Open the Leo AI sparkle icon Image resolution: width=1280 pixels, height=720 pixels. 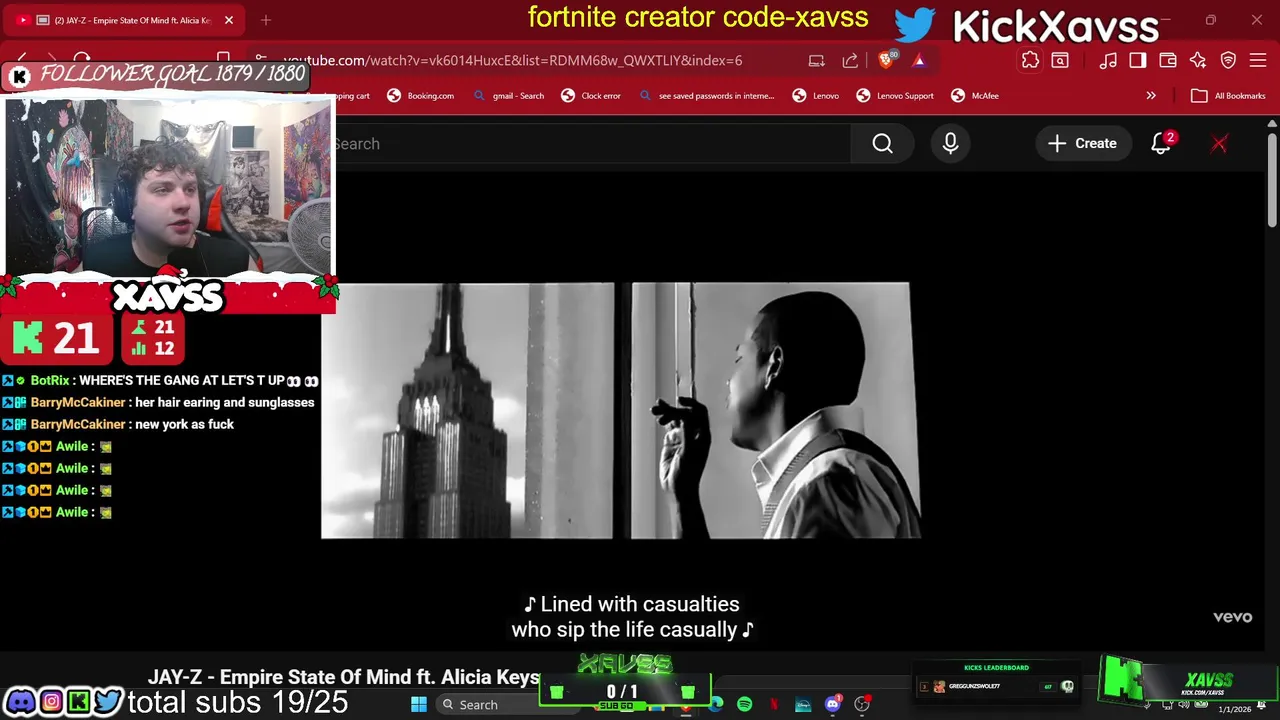(x=1198, y=60)
